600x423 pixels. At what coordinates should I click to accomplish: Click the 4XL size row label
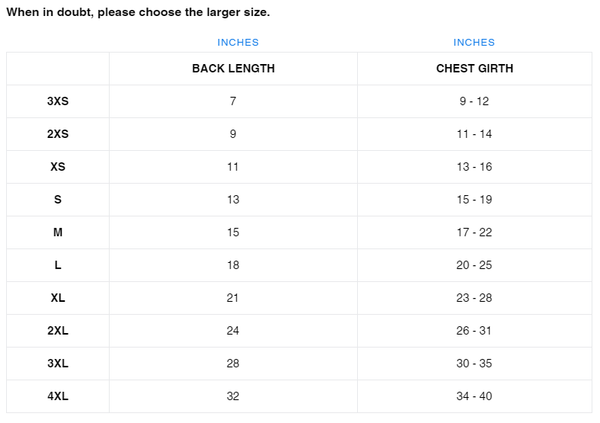58,396
